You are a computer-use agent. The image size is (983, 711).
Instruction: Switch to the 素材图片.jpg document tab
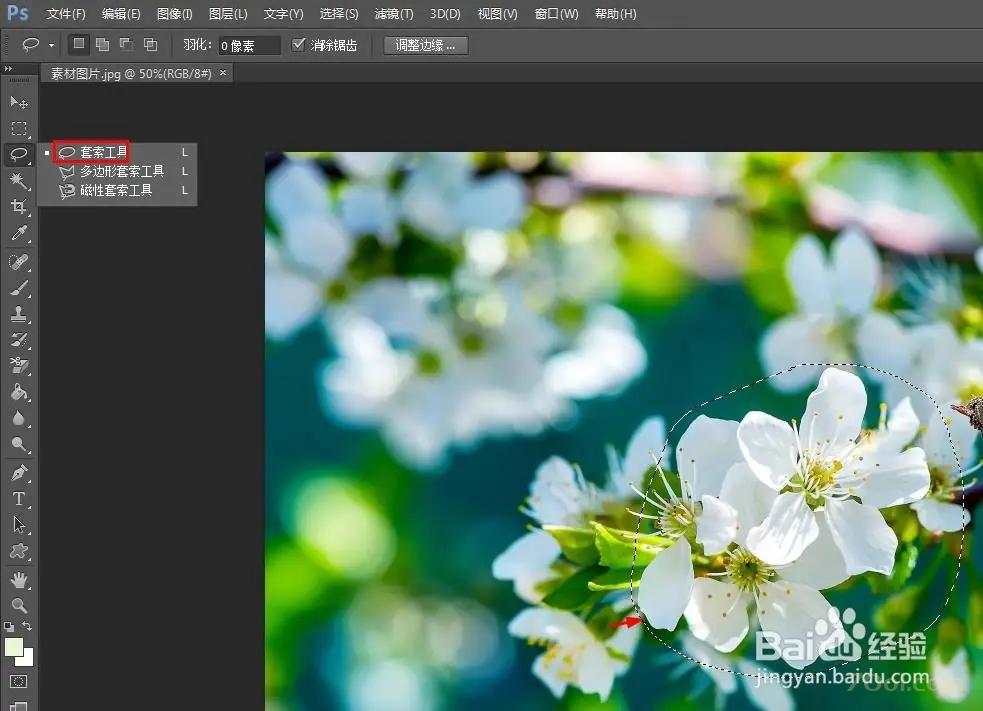[131, 73]
